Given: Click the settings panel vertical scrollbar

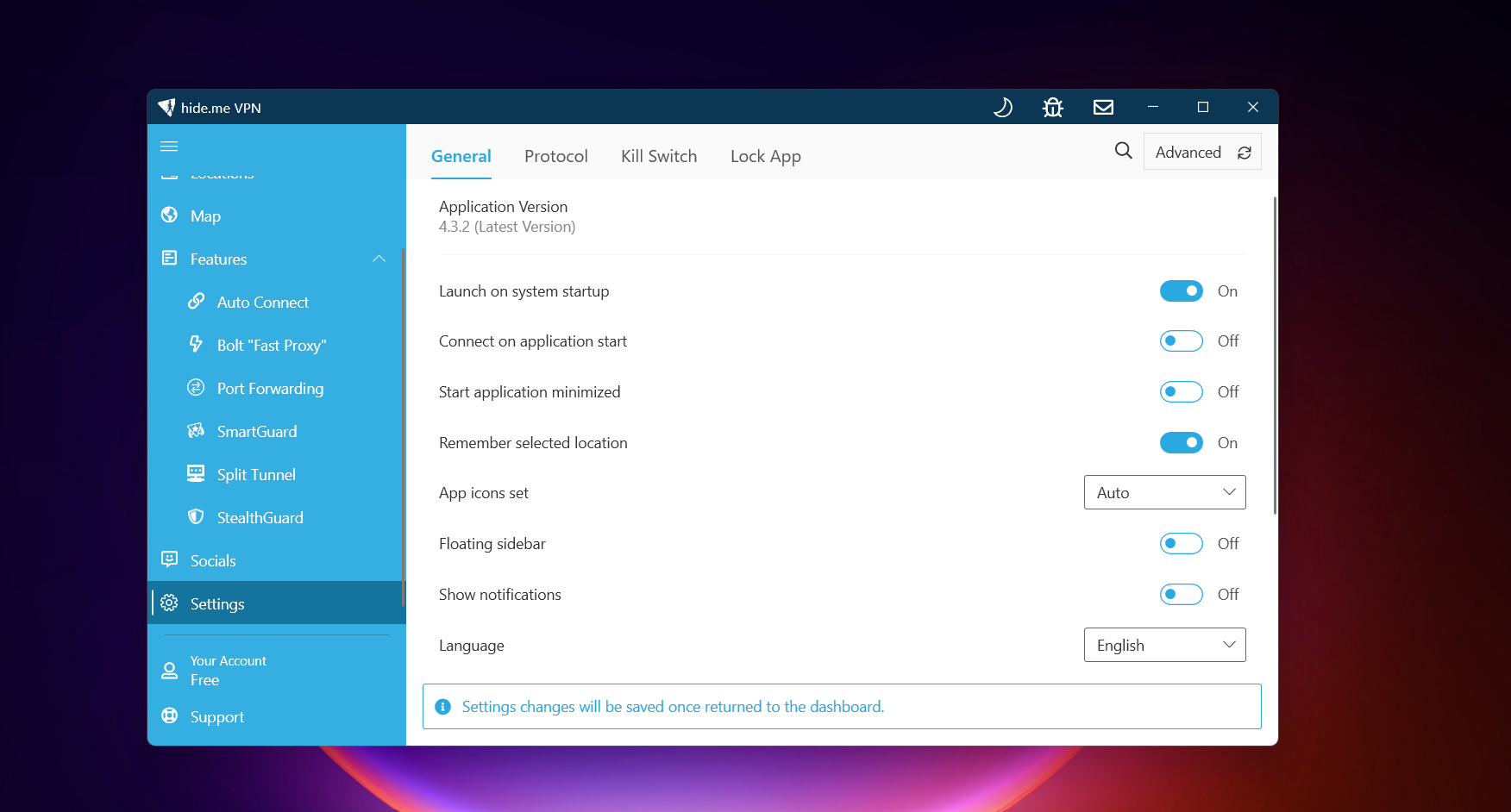Looking at the screenshot, I should click(1275, 355).
